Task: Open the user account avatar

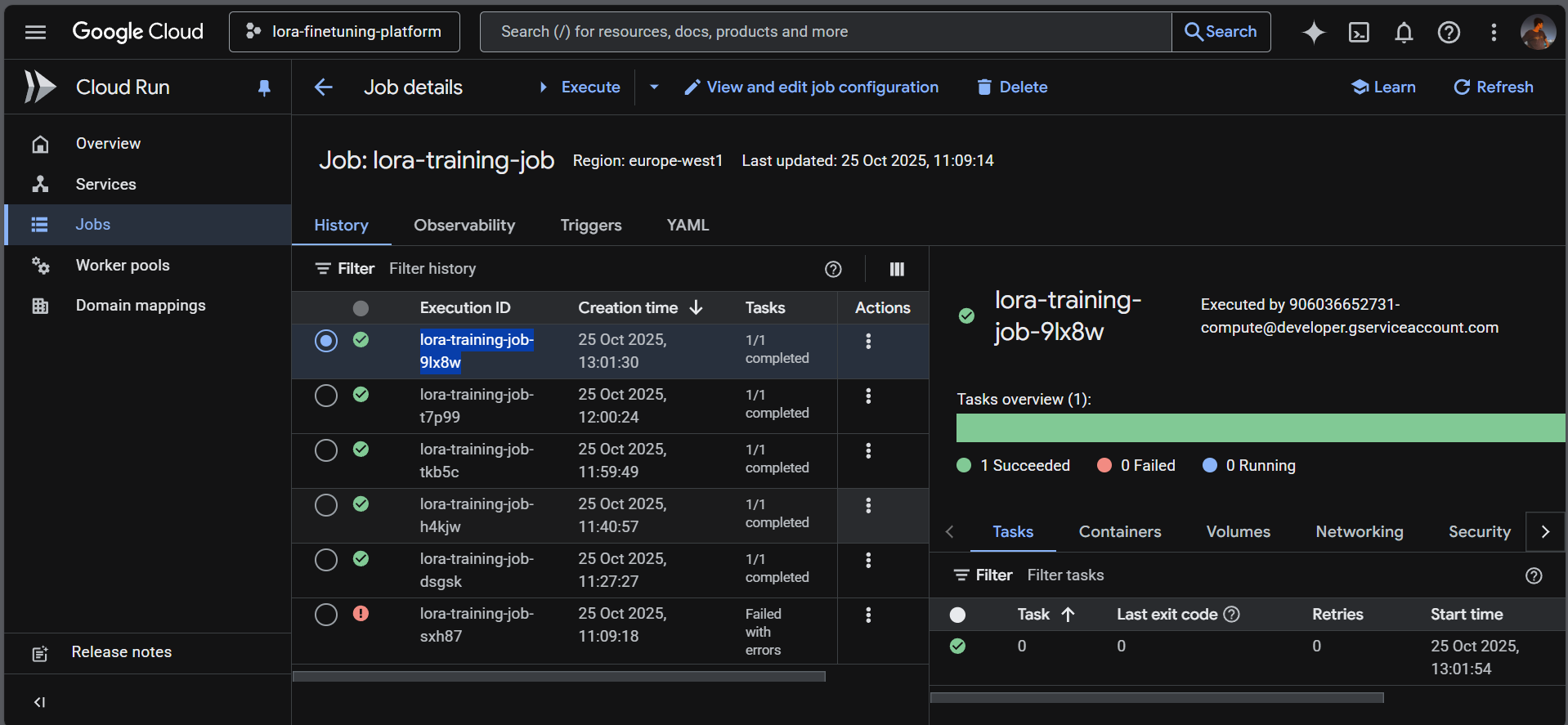Action: (1538, 32)
